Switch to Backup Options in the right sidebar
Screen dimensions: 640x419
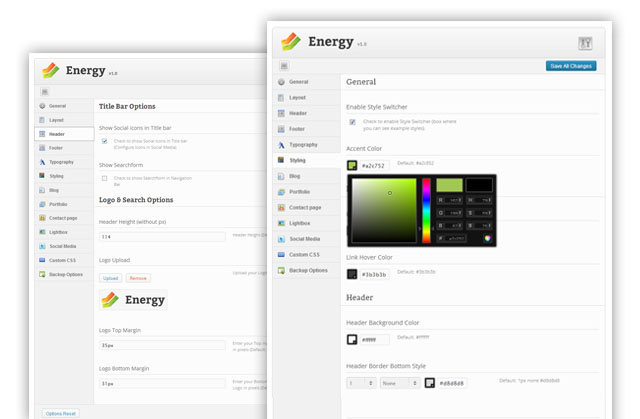pyautogui.click(x=306, y=270)
